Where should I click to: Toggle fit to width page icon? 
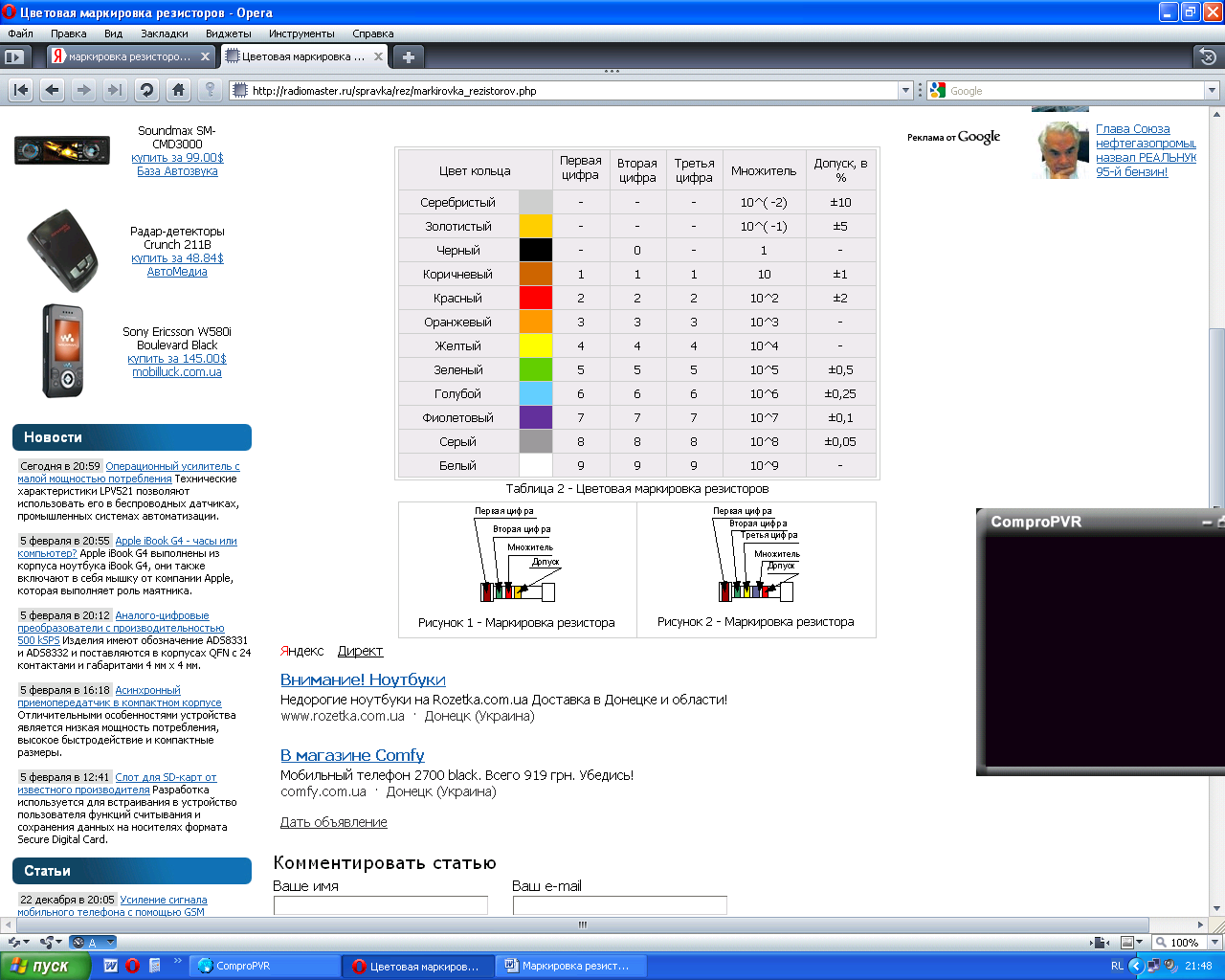pyautogui.click(x=1101, y=943)
